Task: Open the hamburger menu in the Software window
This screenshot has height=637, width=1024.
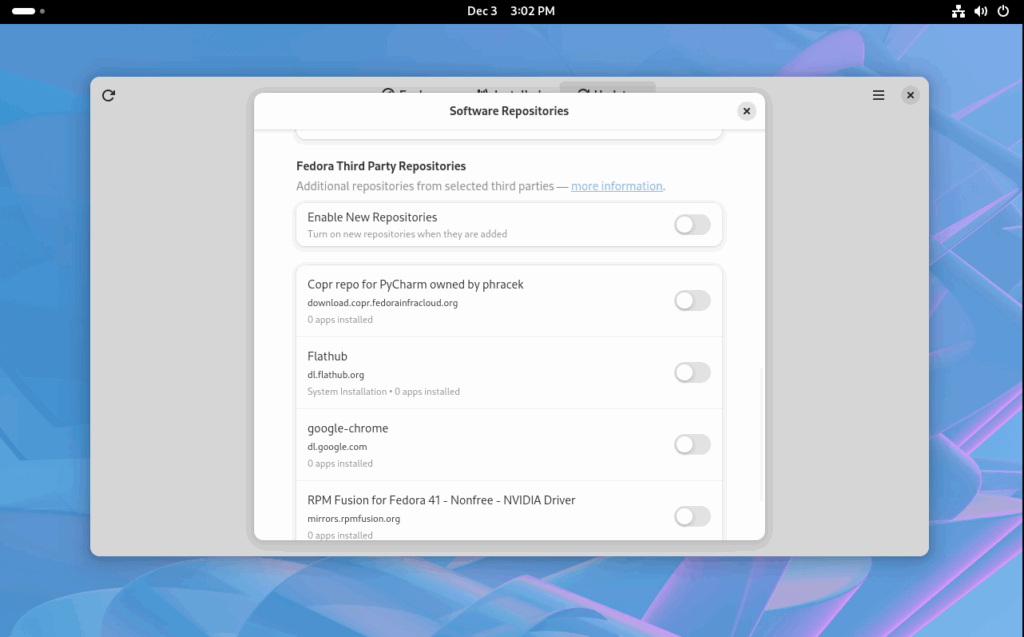Action: coord(878,95)
